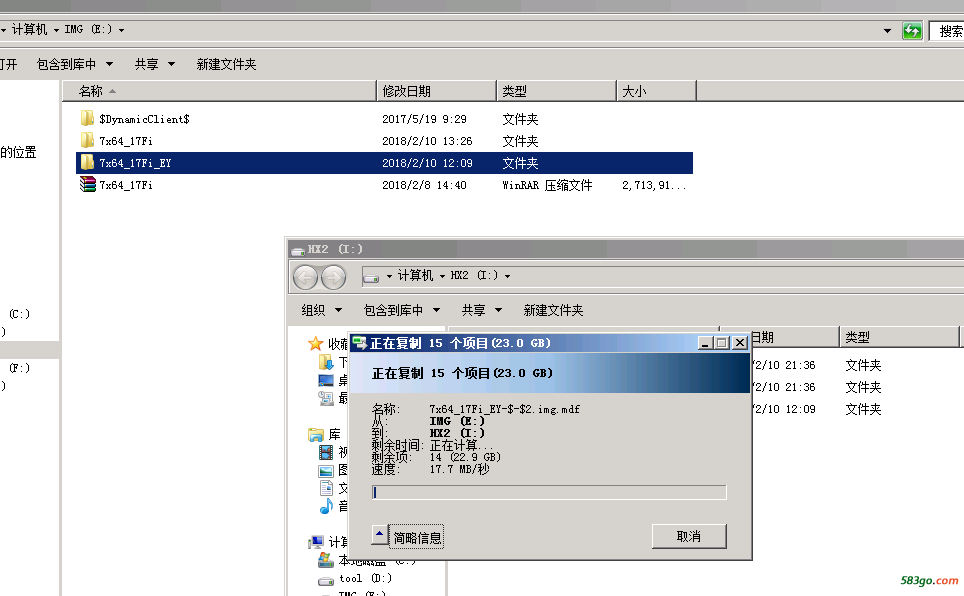964x596 pixels.
Task: Select date 2017/5/19 9:29 cell
Action: (x=424, y=119)
